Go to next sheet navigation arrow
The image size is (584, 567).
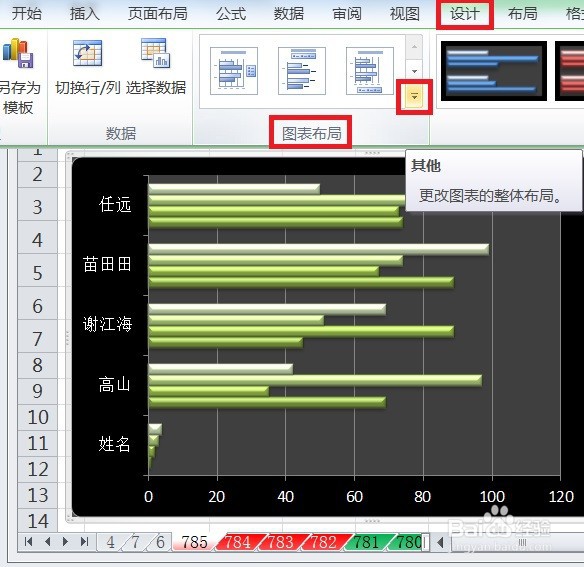coord(65,542)
